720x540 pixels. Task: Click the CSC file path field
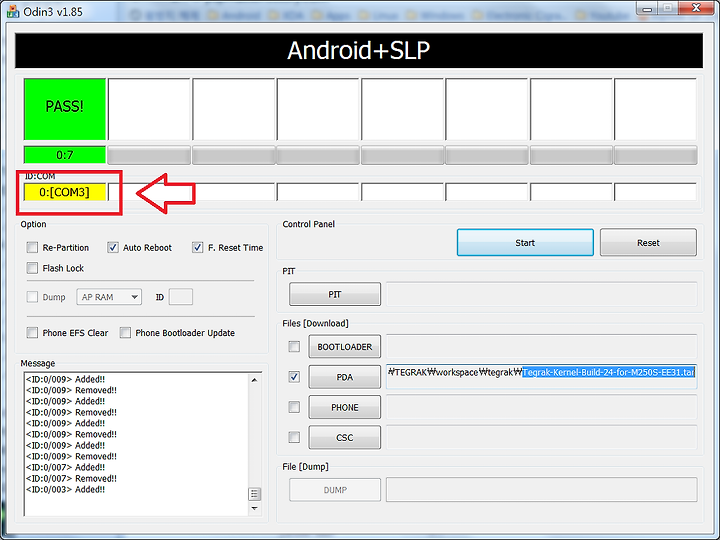(x=541, y=437)
